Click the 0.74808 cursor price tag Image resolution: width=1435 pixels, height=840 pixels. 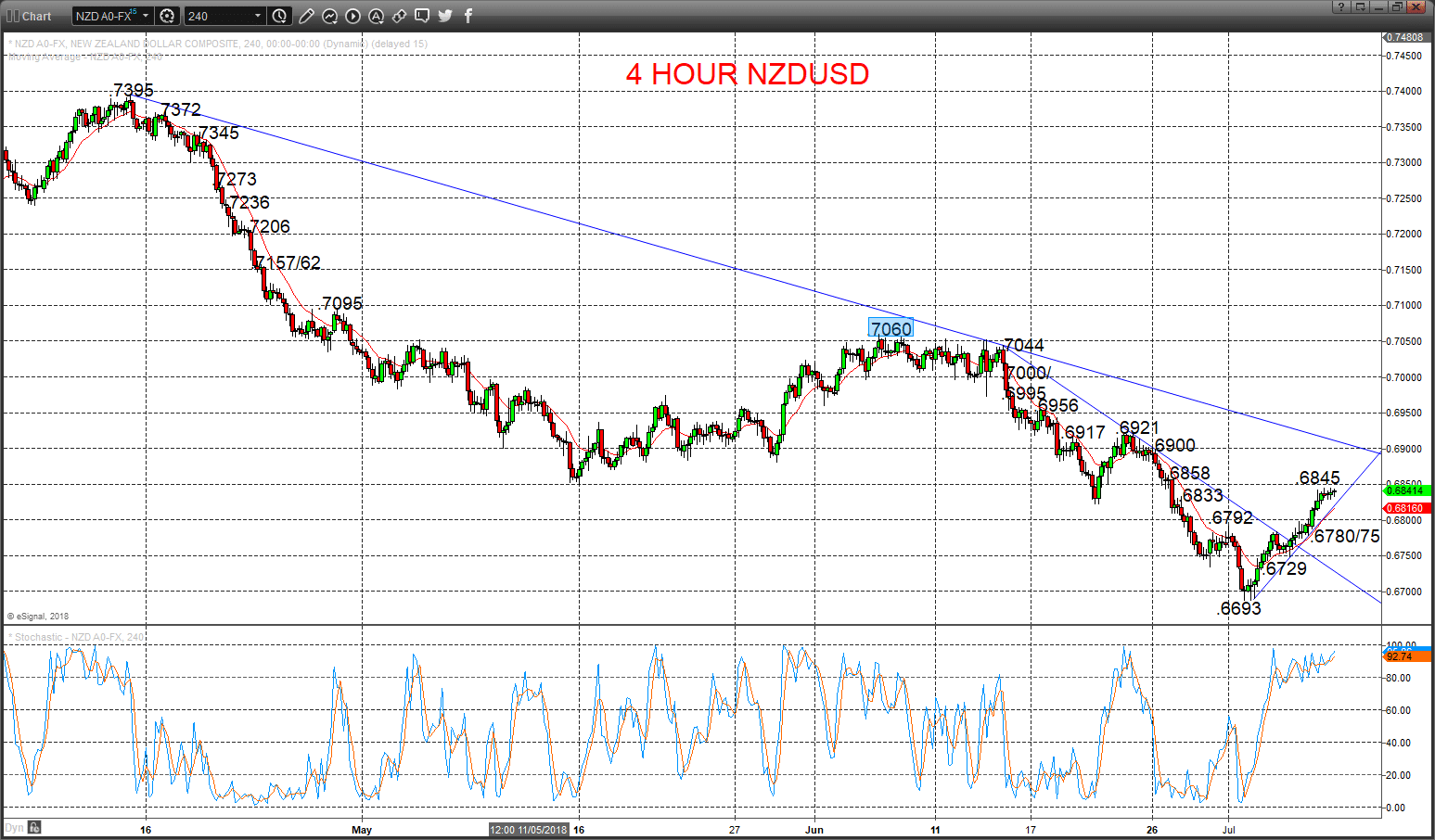click(1407, 37)
